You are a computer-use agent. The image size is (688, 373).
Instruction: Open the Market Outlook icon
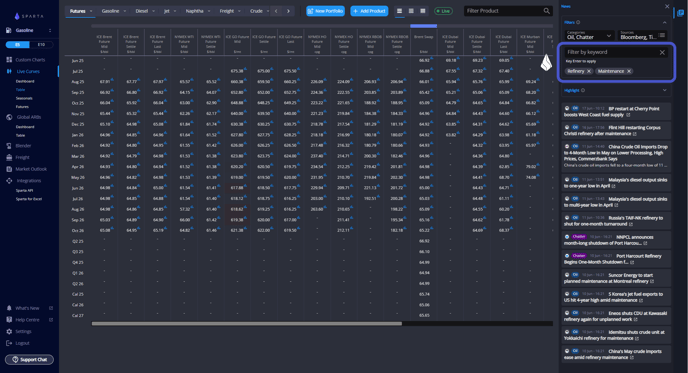click(x=9, y=169)
